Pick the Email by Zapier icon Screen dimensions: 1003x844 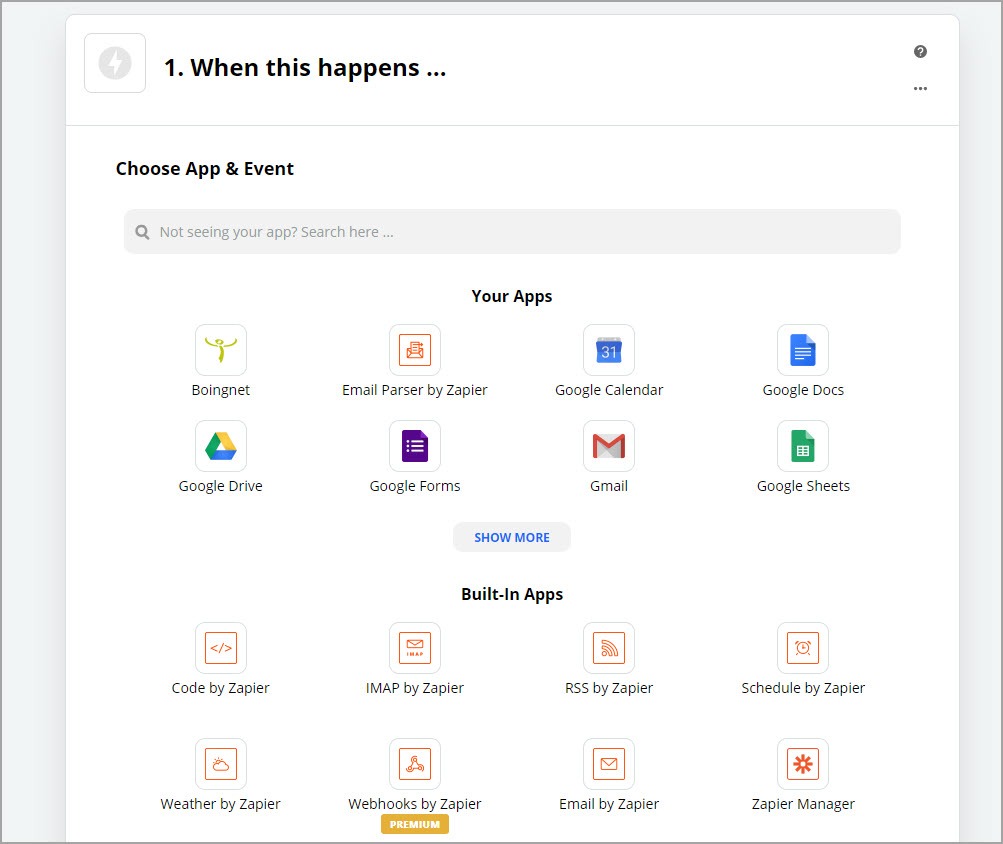pyautogui.click(x=609, y=764)
